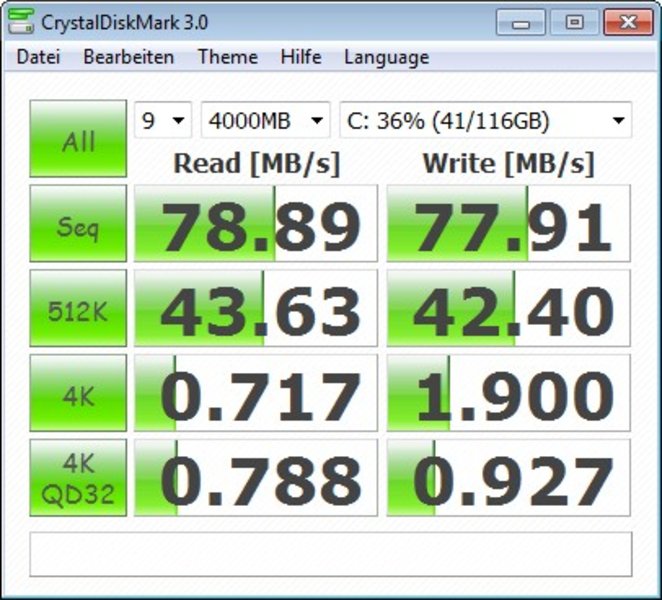The image size is (662, 600).
Task: Select the Seq read result 78.89
Action: pyautogui.click(x=256, y=223)
